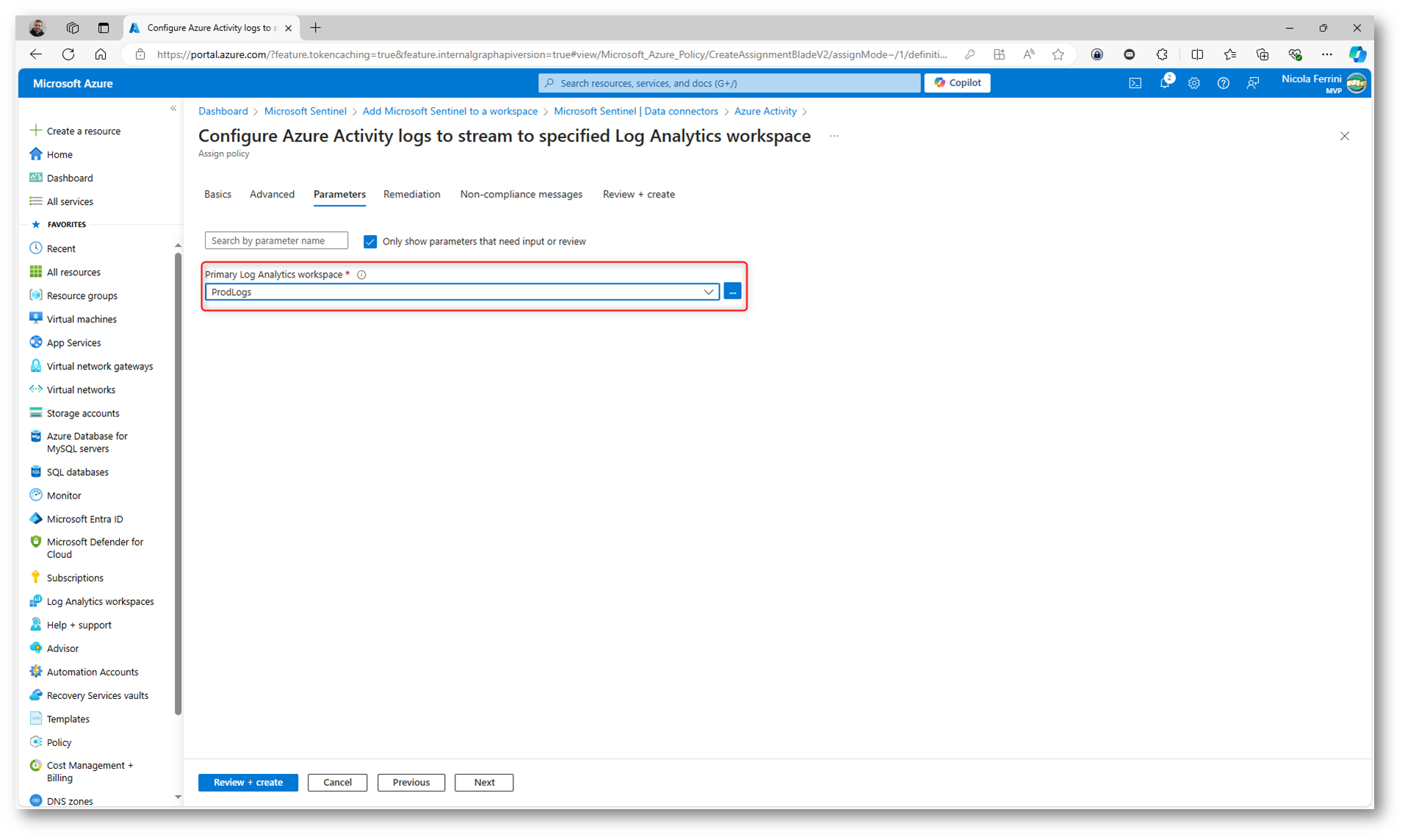1405x840 pixels.
Task: Open portal Settings gear icon
Action: [x=1193, y=84]
